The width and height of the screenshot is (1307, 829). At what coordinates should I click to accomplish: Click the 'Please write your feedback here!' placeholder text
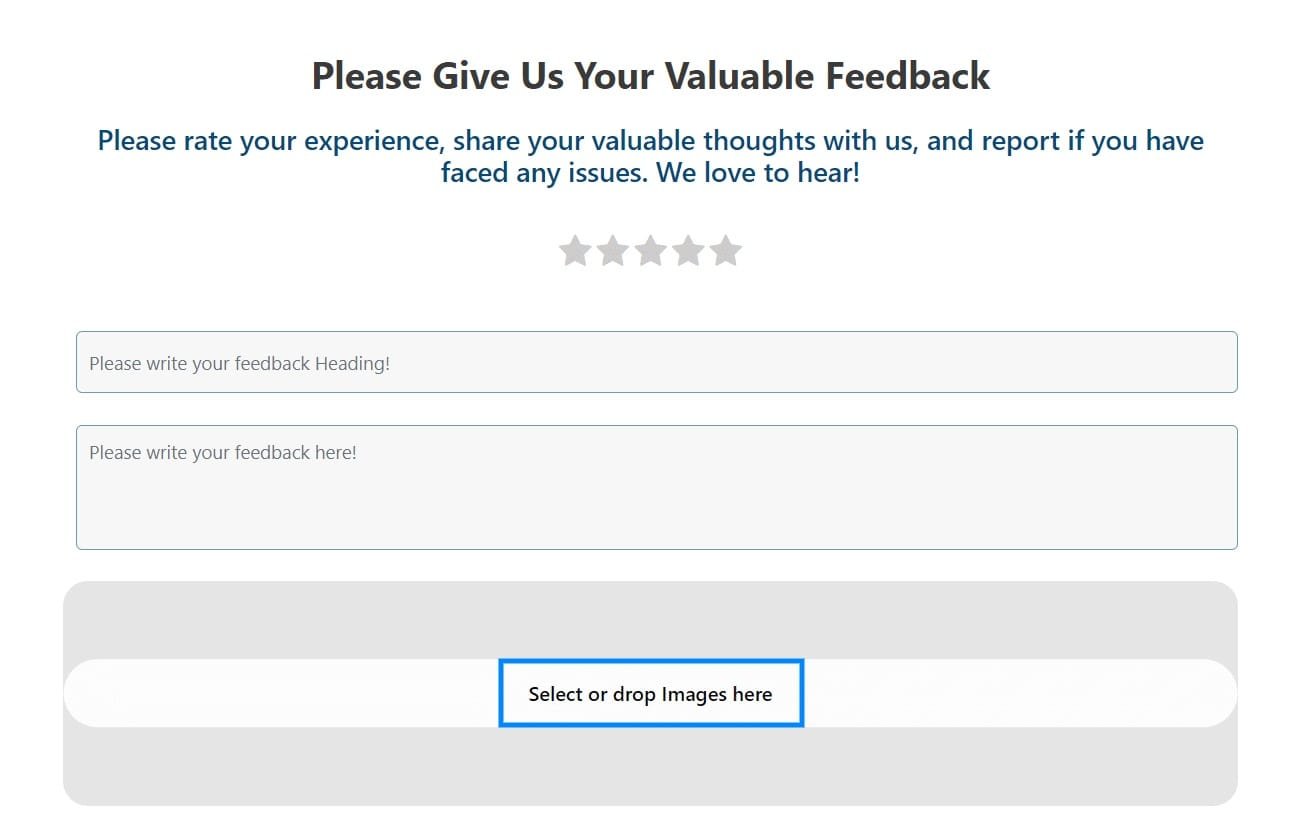(223, 452)
